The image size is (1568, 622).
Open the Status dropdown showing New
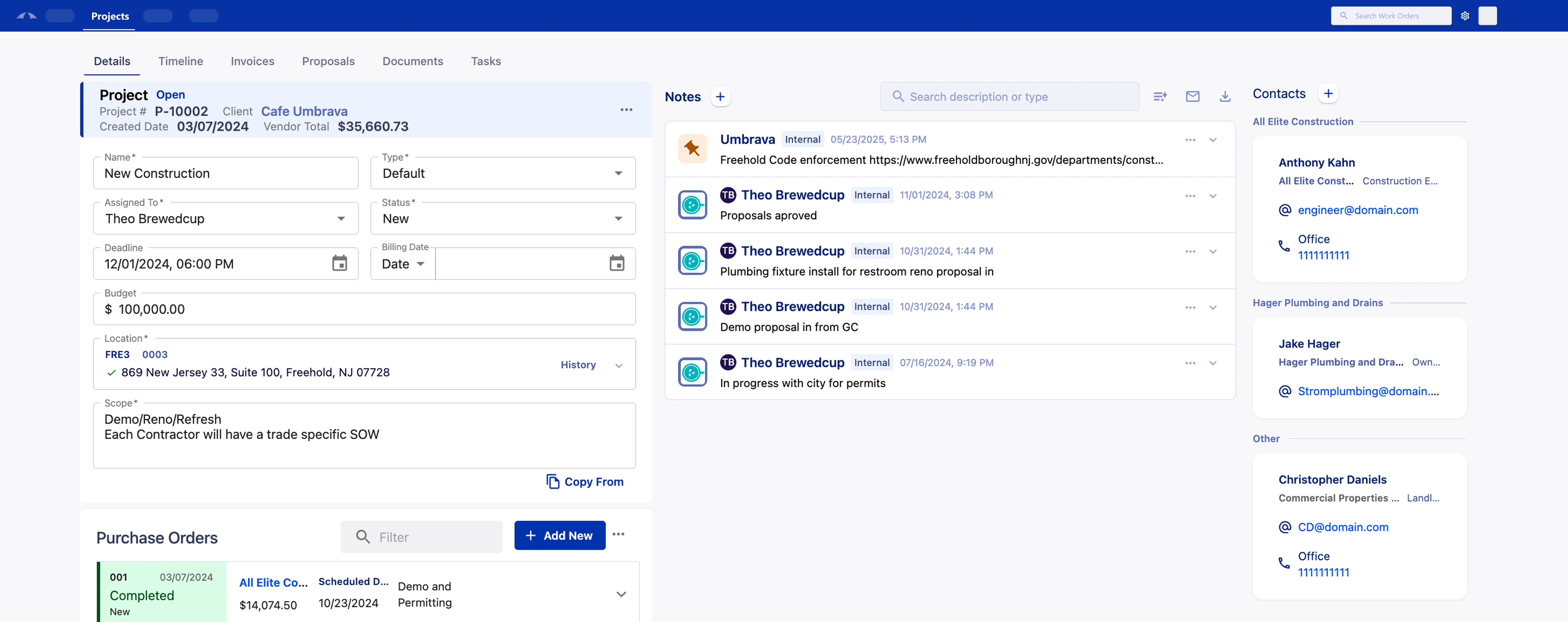pyautogui.click(x=503, y=219)
